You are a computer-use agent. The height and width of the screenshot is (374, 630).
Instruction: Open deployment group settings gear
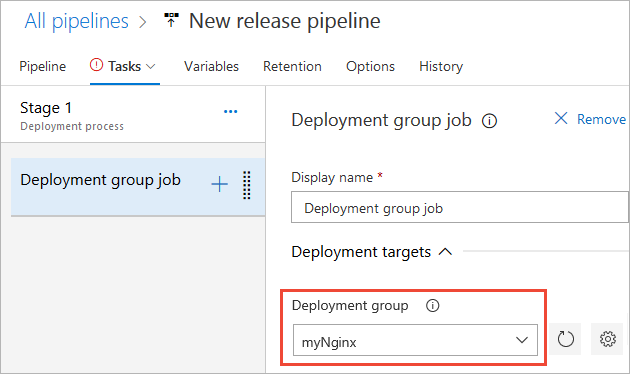(x=608, y=339)
